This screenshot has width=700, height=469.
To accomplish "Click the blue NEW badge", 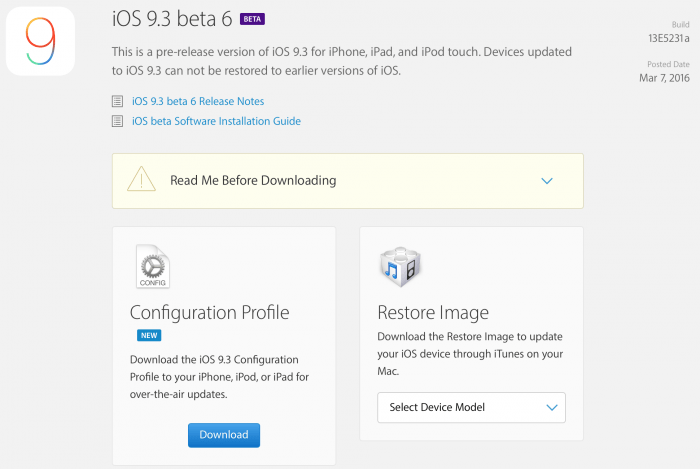I will click(149, 336).
